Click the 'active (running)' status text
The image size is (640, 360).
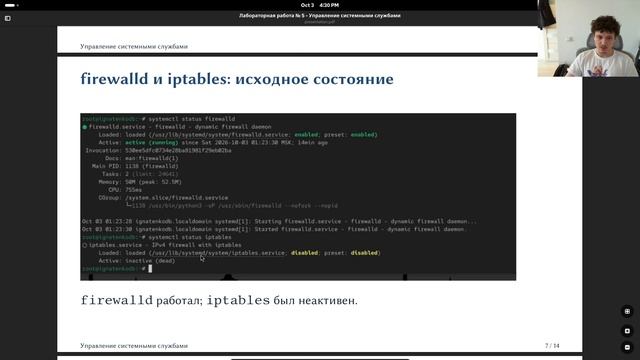(x=152, y=143)
